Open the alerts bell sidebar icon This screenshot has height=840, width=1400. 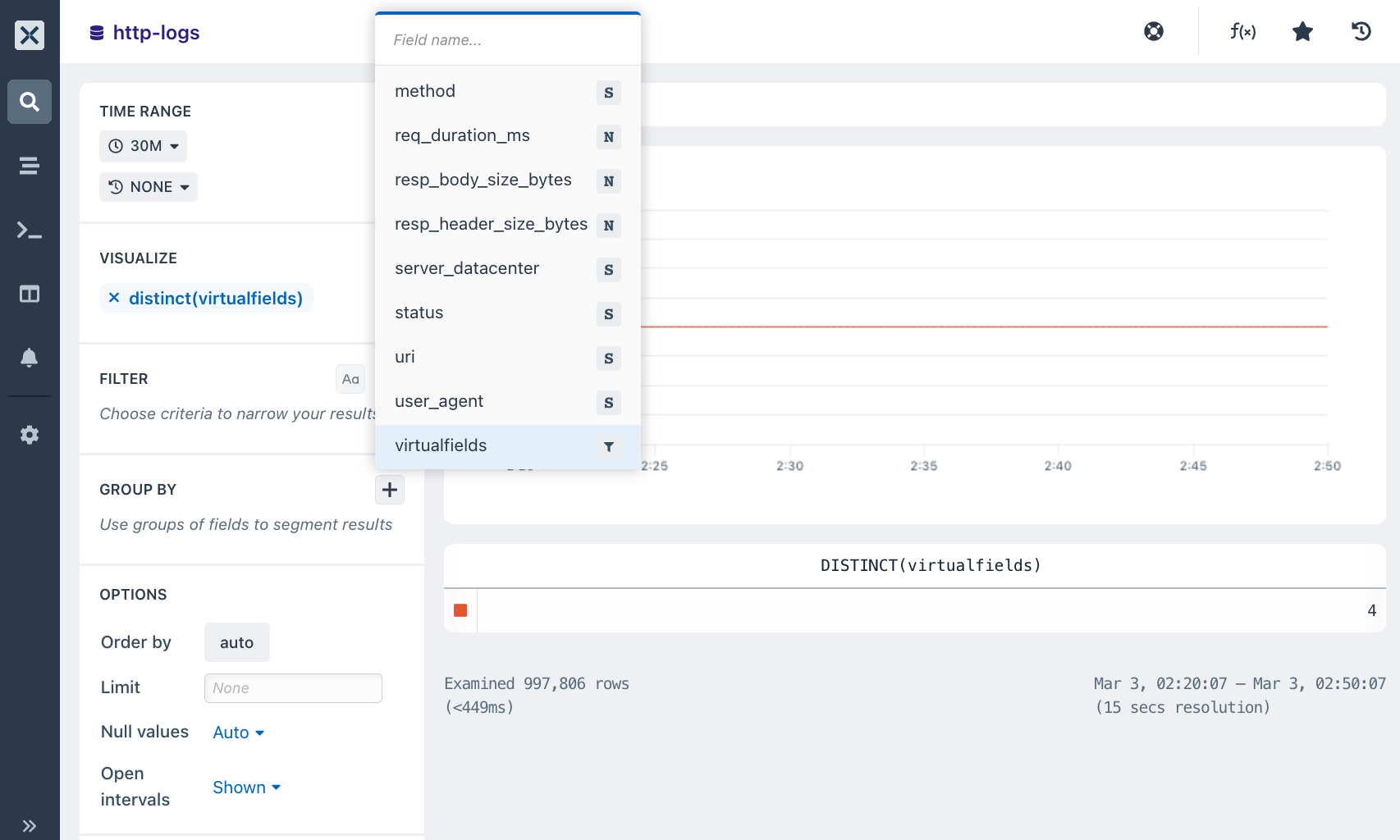click(30, 358)
